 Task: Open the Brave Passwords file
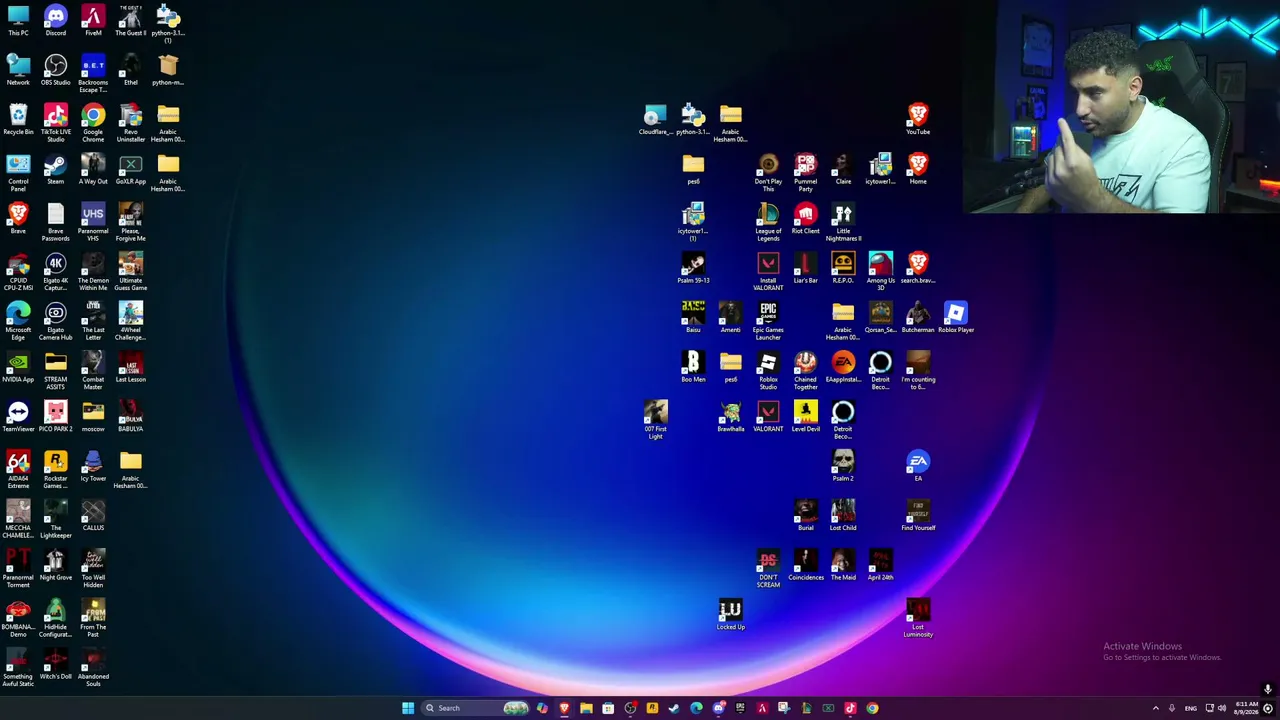(x=55, y=221)
